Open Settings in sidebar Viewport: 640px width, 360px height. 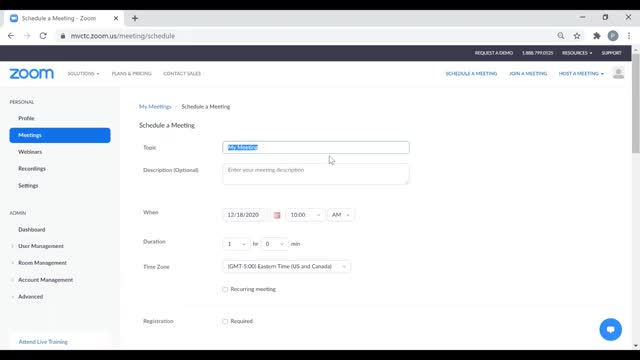coord(28,186)
